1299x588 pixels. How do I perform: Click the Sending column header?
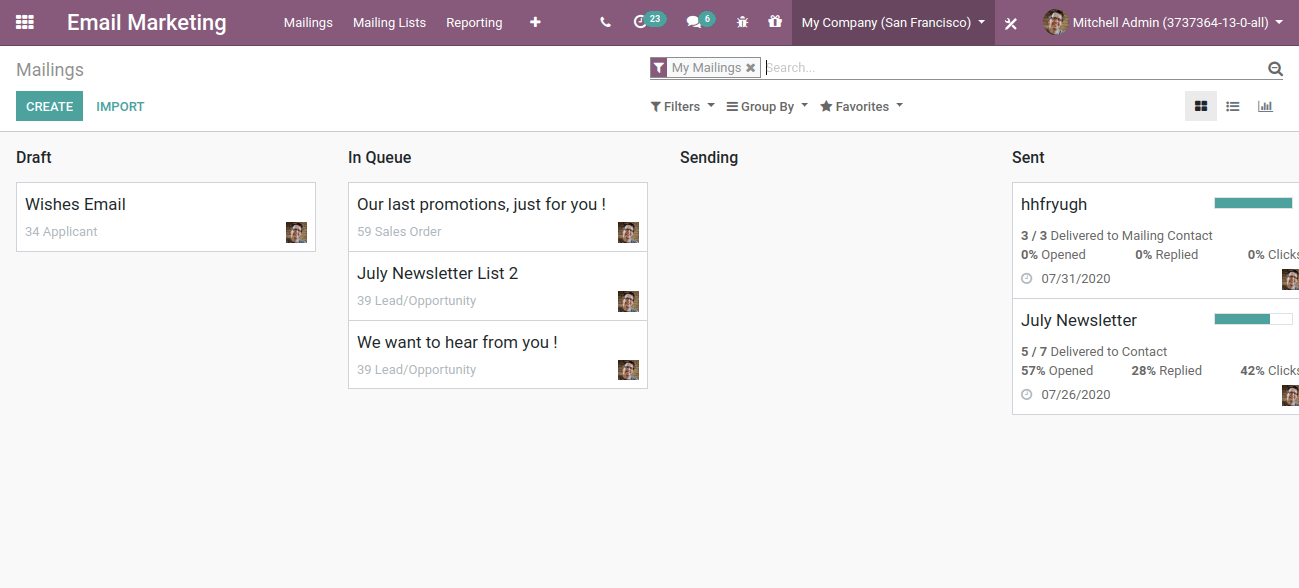click(x=709, y=157)
